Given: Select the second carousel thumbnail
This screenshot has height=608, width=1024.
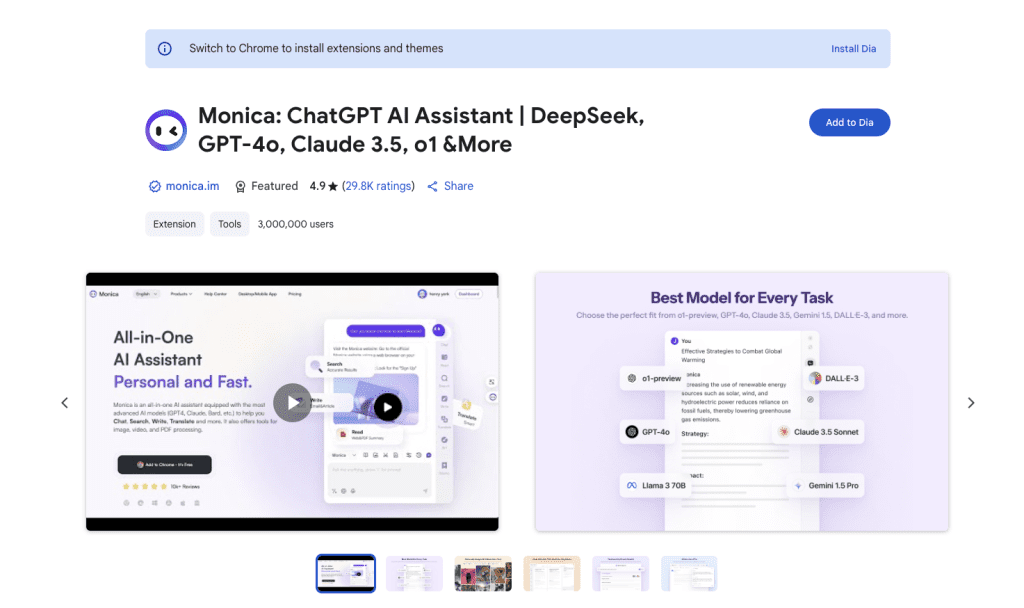Looking at the screenshot, I should (414, 573).
